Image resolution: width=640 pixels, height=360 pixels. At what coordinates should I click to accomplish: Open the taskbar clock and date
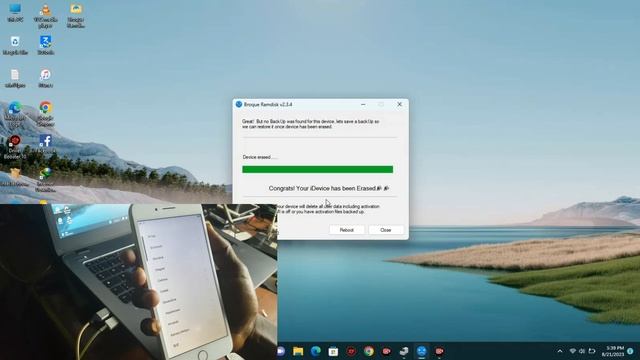click(614, 351)
